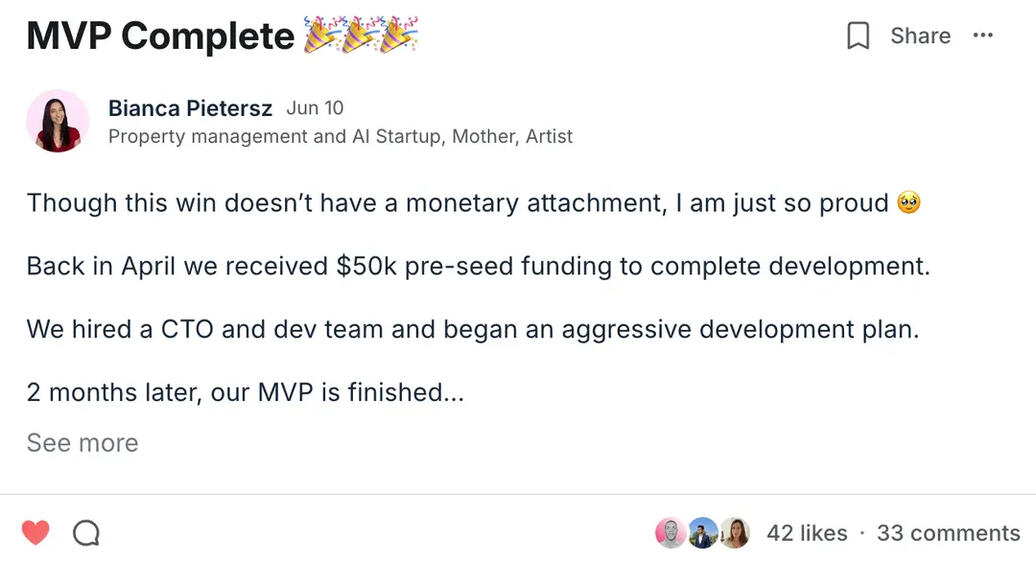This screenshot has width=1036, height=562.
Task: Open comments via the speech bubble icon
Action: pos(87,533)
